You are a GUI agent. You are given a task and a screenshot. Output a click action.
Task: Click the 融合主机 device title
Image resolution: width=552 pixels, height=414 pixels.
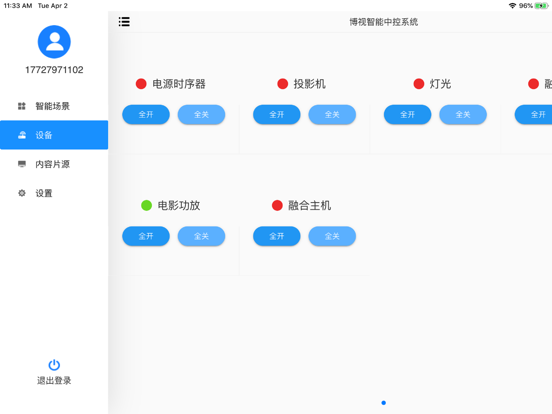coord(310,205)
